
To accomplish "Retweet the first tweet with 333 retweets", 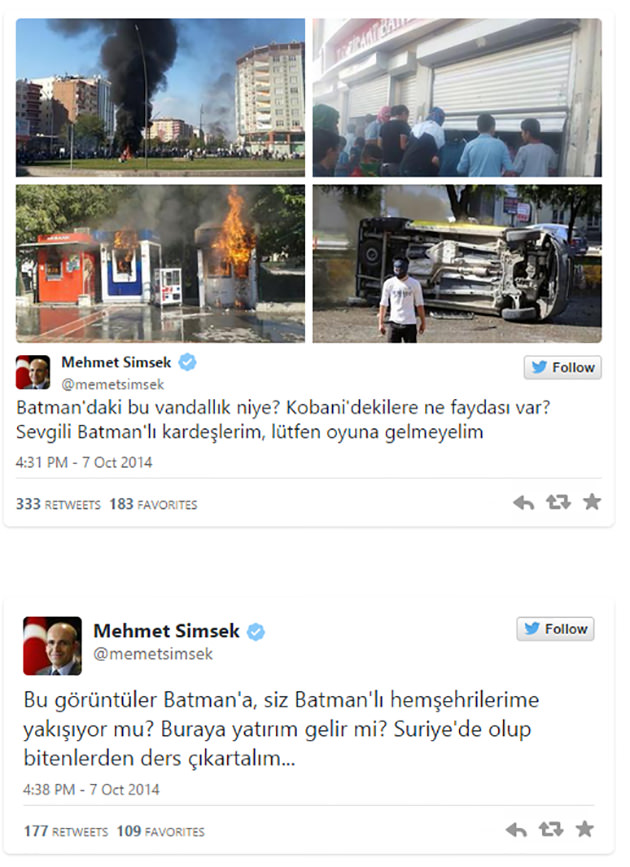I will (x=558, y=502).
